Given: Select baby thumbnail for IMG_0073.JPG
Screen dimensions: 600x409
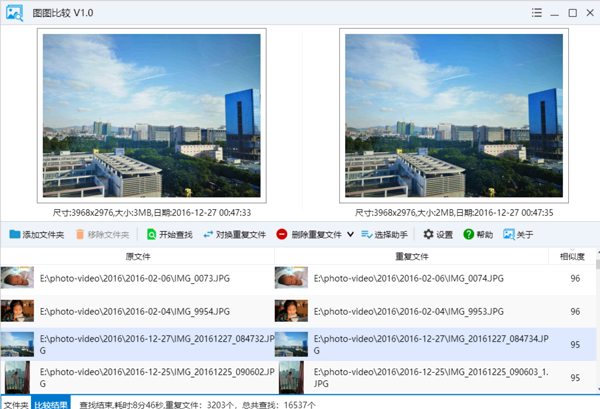Looking at the screenshot, I should pyautogui.click(x=17, y=278).
